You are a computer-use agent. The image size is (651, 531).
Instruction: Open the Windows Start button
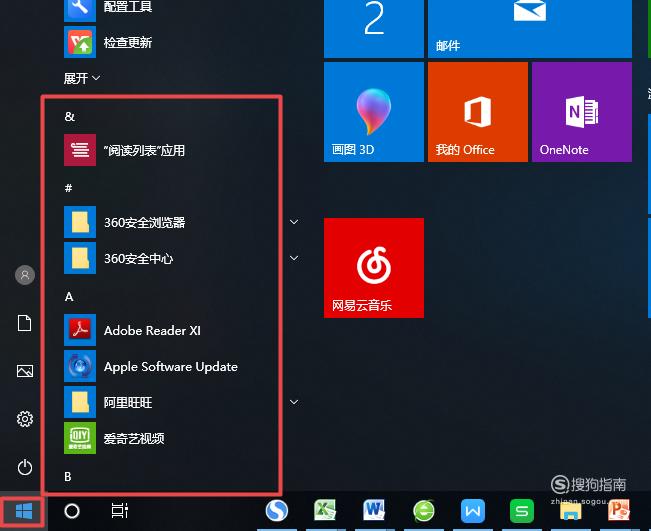[x=24, y=511]
